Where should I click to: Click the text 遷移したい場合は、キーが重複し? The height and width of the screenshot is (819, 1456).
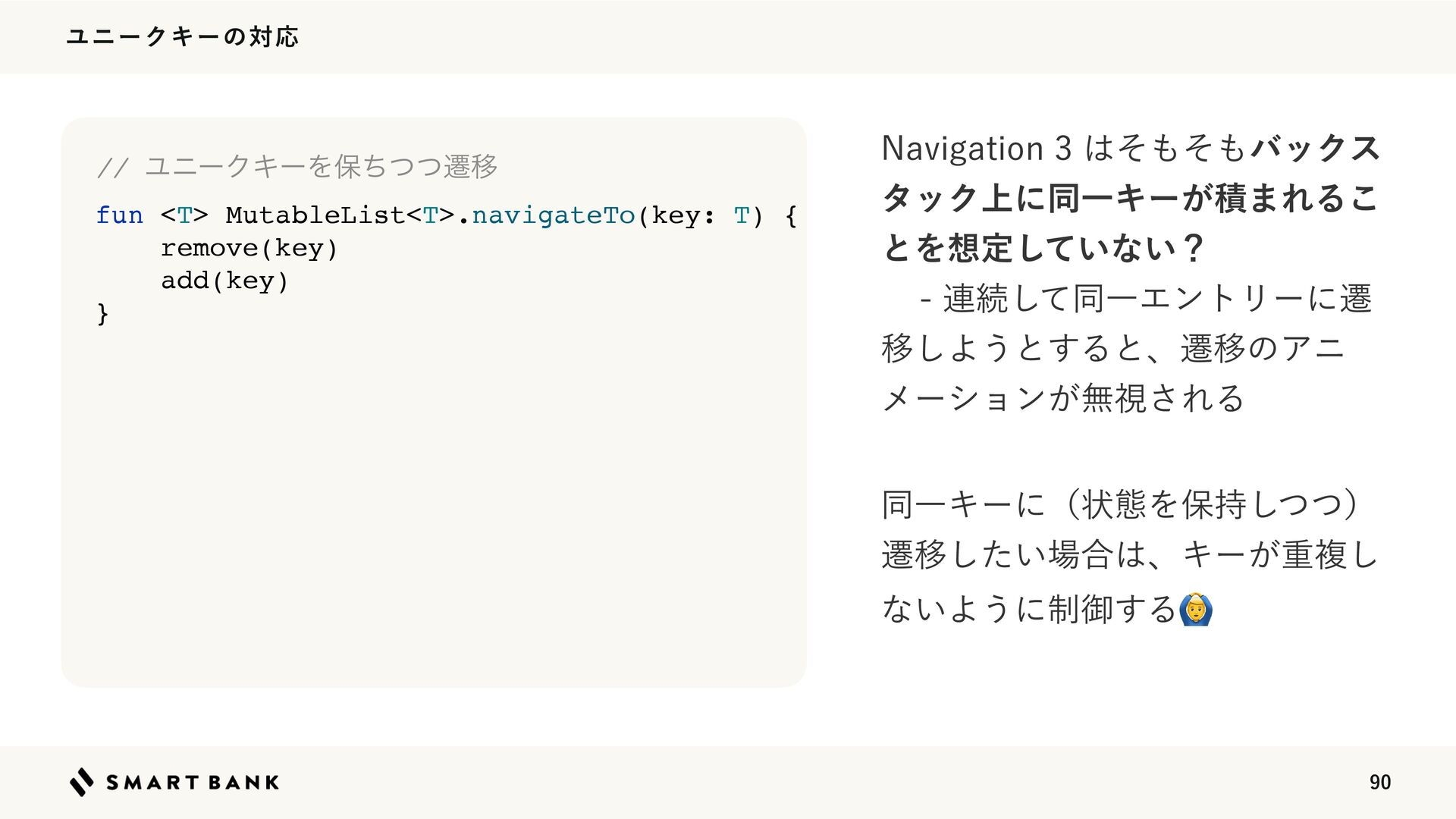coord(1129,555)
